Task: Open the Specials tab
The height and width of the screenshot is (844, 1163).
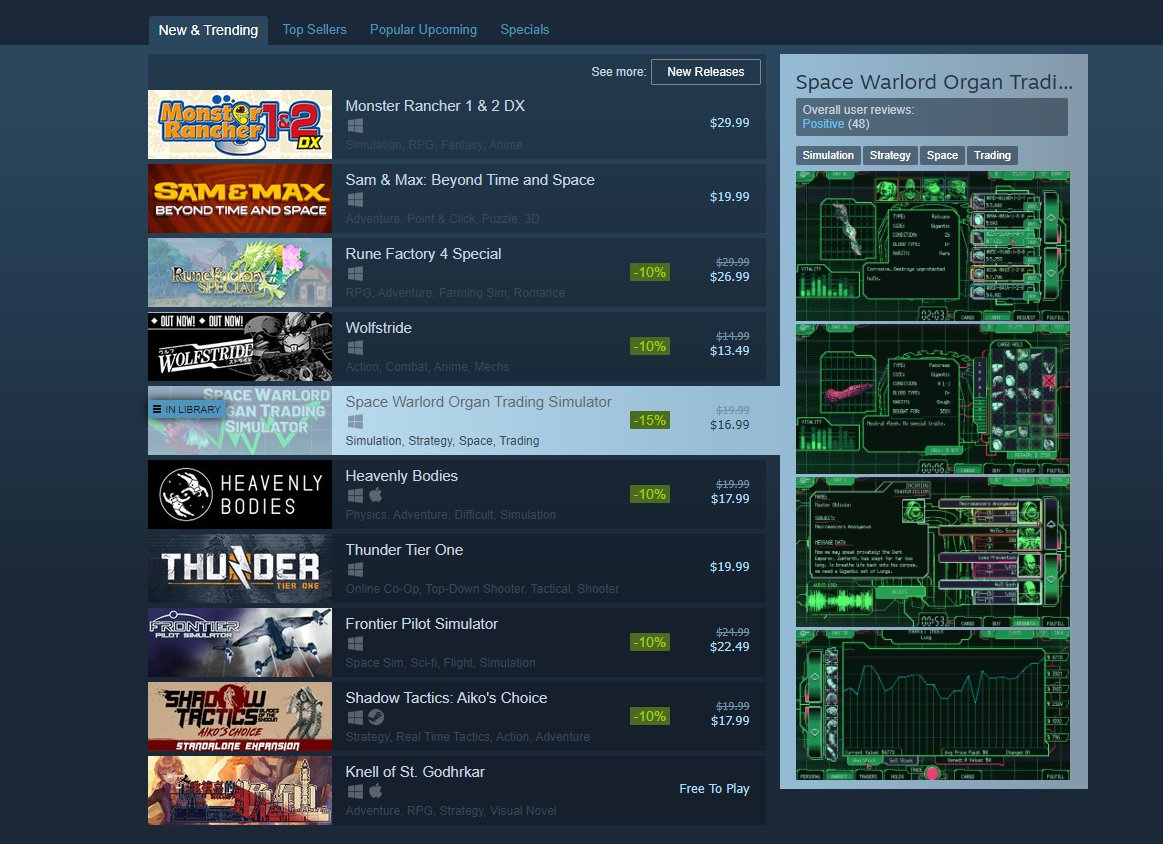Action: tap(524, 30)
